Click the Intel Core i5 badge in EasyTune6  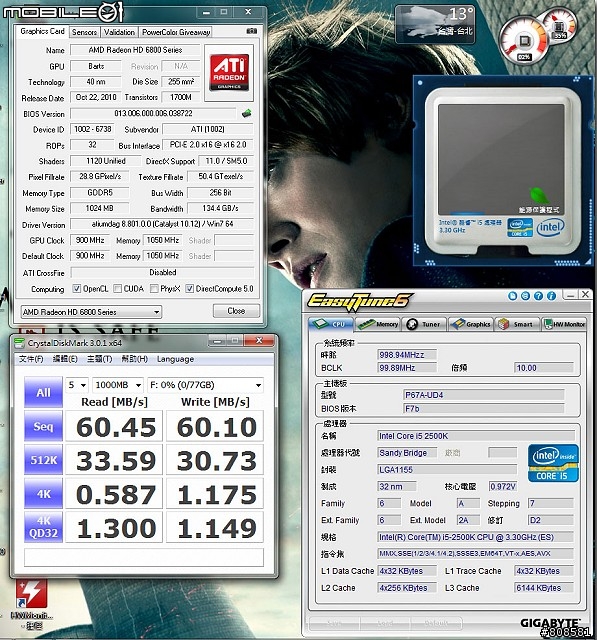pos(553,463)
